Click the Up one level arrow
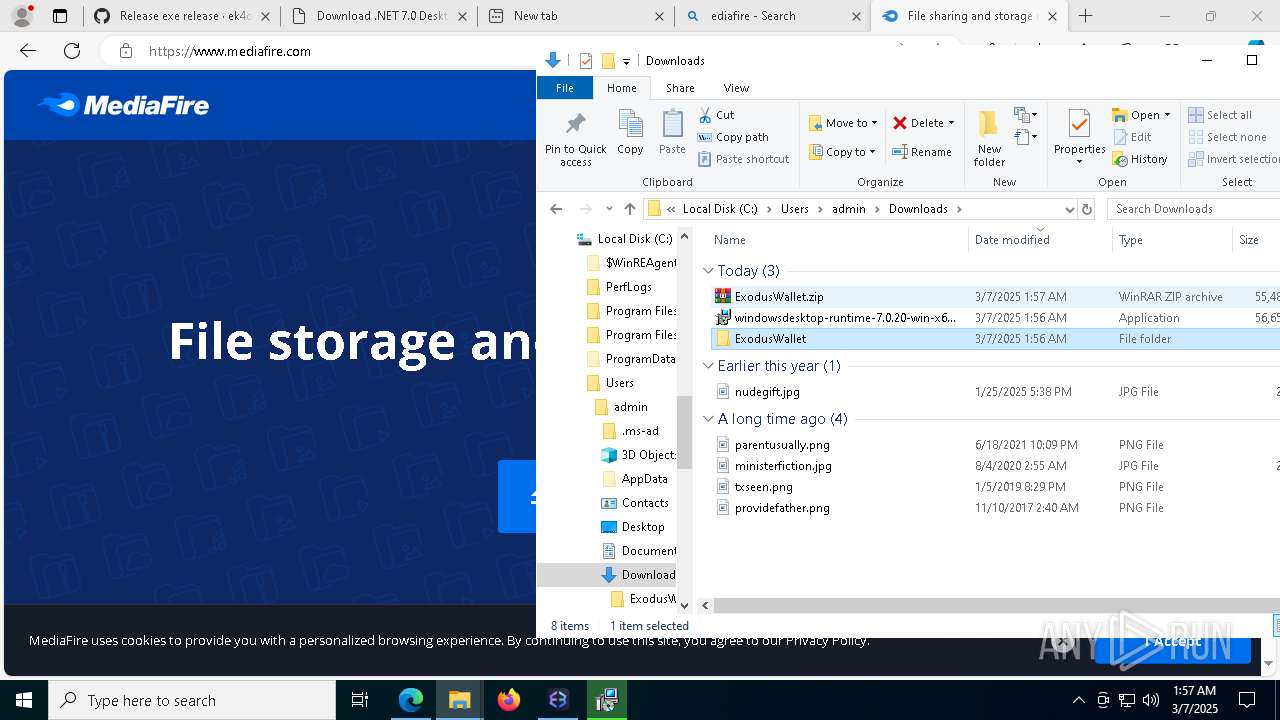Screen dimensions: 1280x720 pos(629,209)
